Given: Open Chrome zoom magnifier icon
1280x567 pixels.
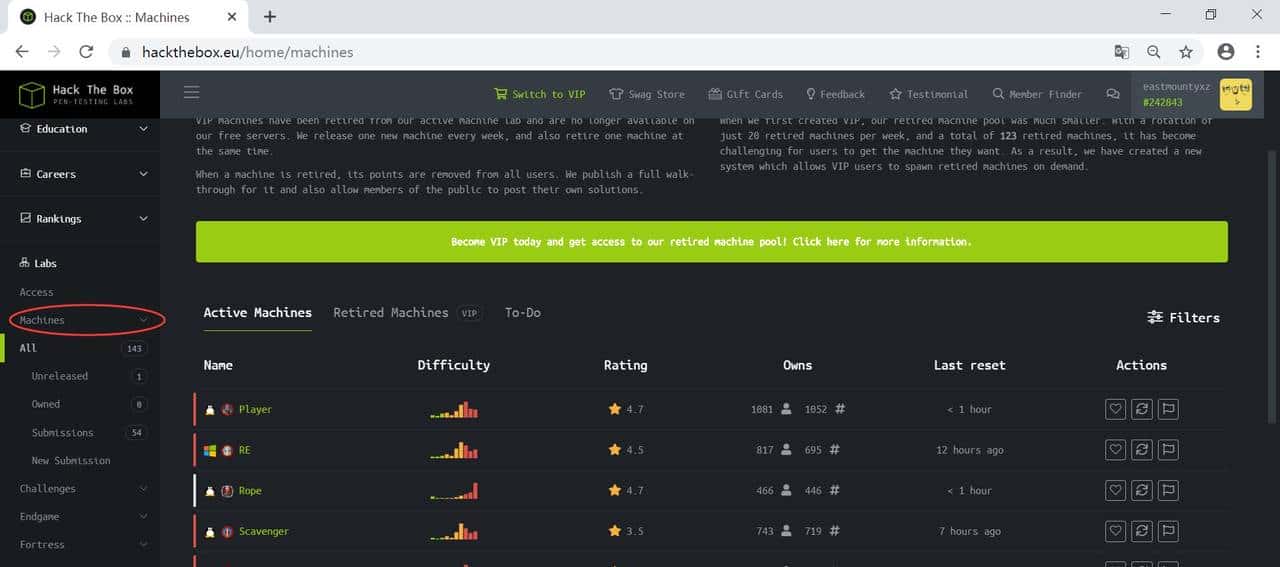Looking at the screenshot, I should 1154,52.
